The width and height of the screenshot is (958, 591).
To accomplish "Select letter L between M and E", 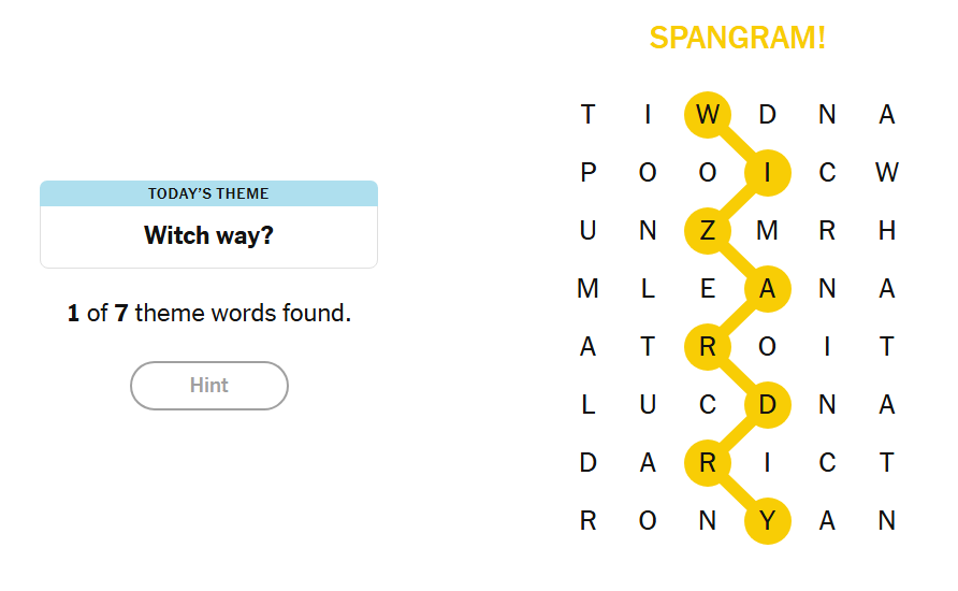I will (x=648, y=290).
